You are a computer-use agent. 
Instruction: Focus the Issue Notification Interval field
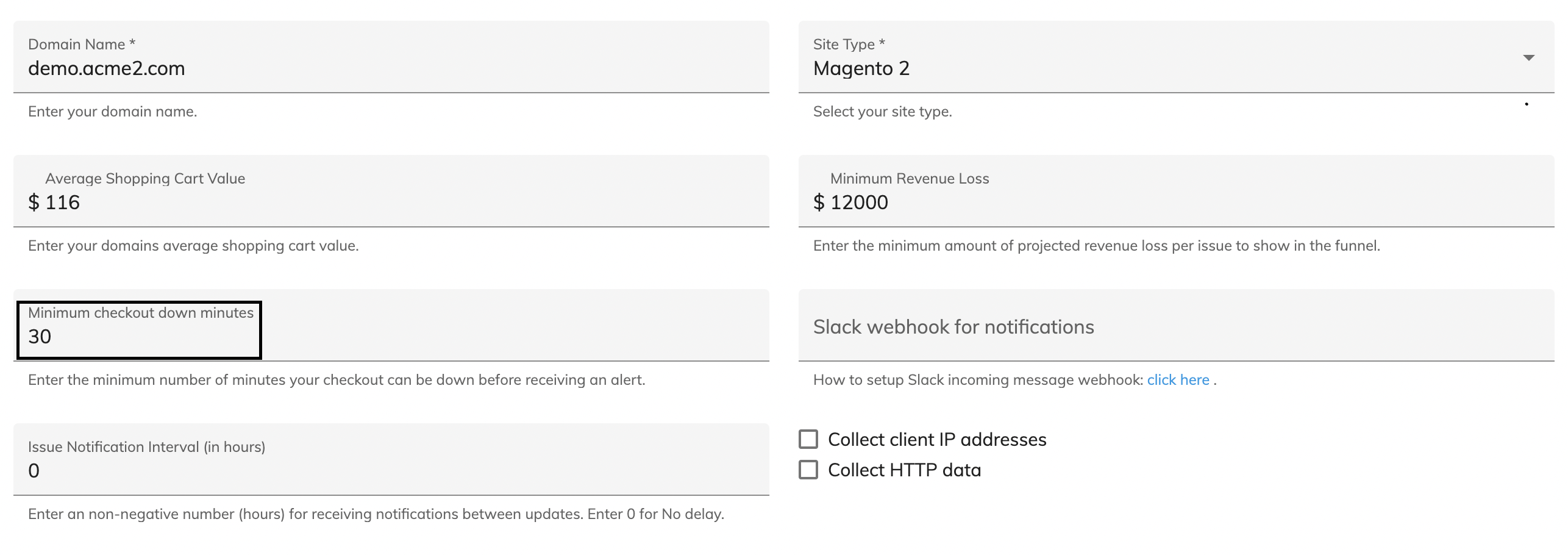pos(390,471)
